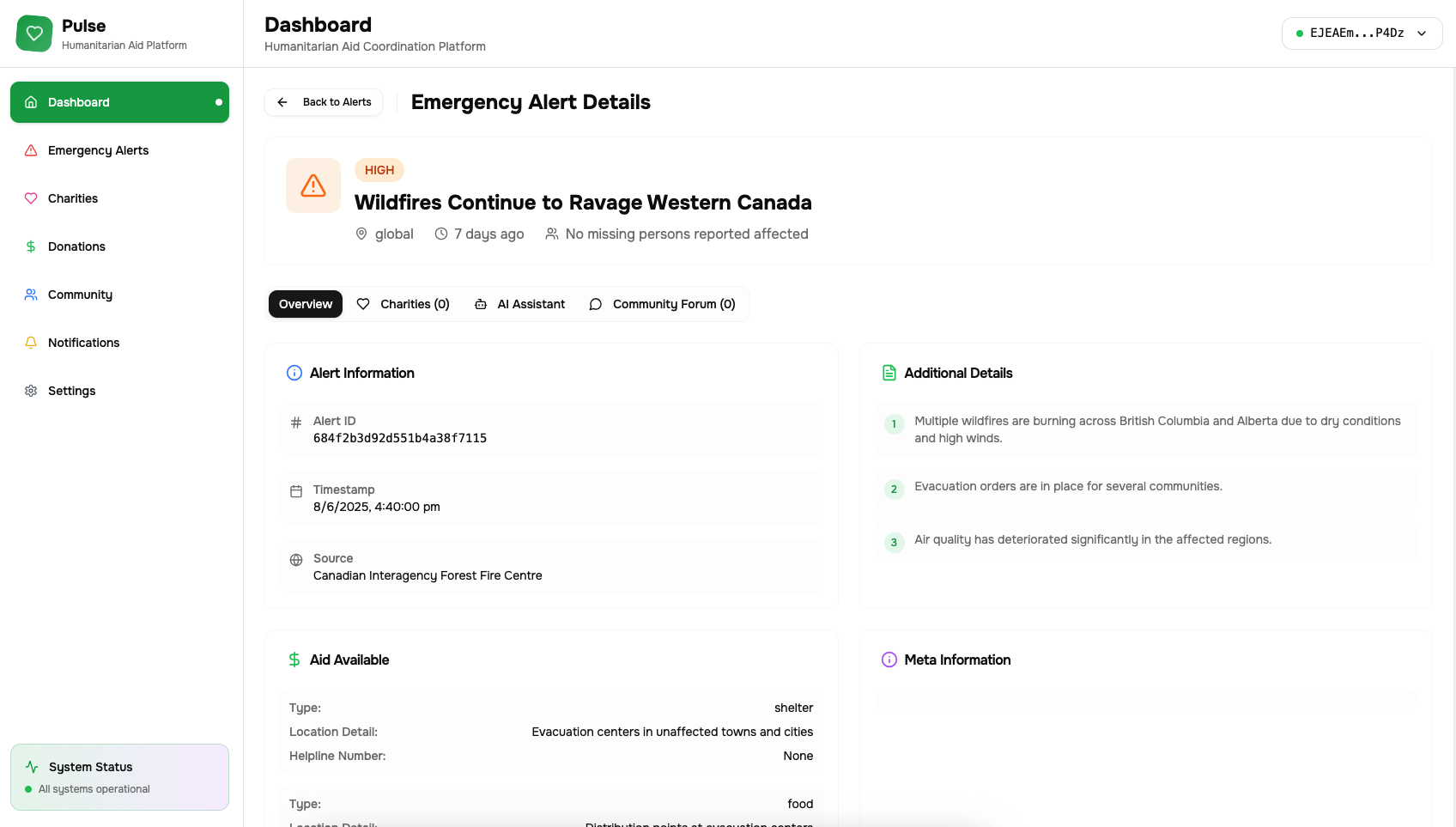Click the Charities heart icon in sidebar
The image size is (1456, 827).
pos(31,198)
